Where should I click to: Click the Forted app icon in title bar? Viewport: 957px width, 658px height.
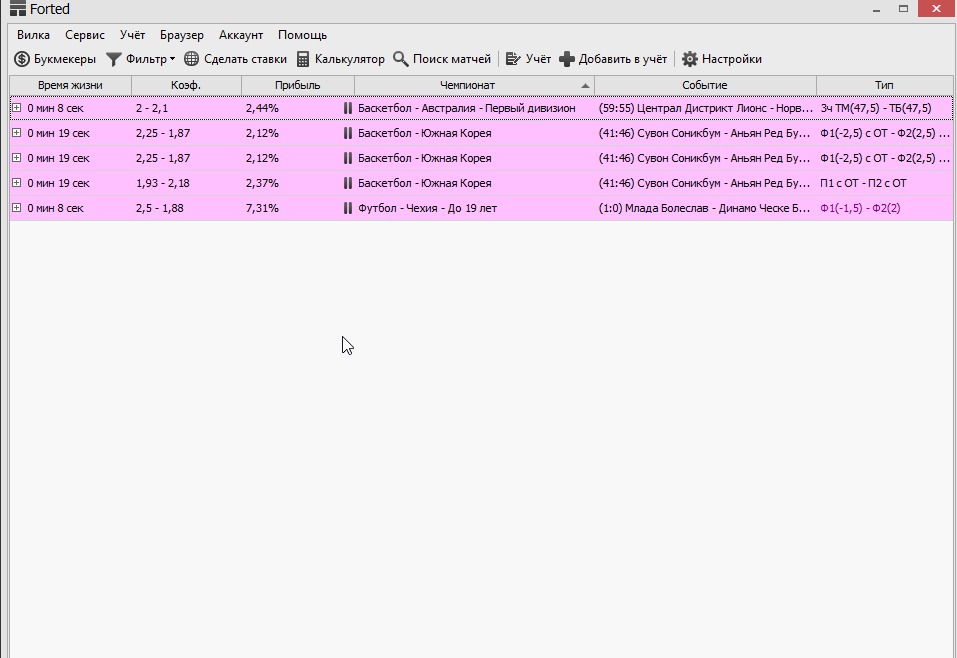[18, 9]
